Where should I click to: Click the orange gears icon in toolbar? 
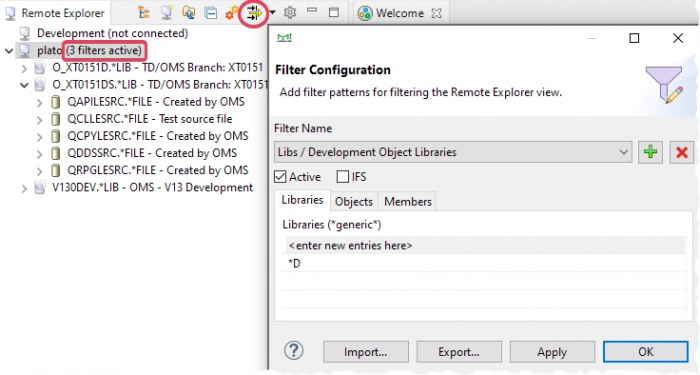231,13
